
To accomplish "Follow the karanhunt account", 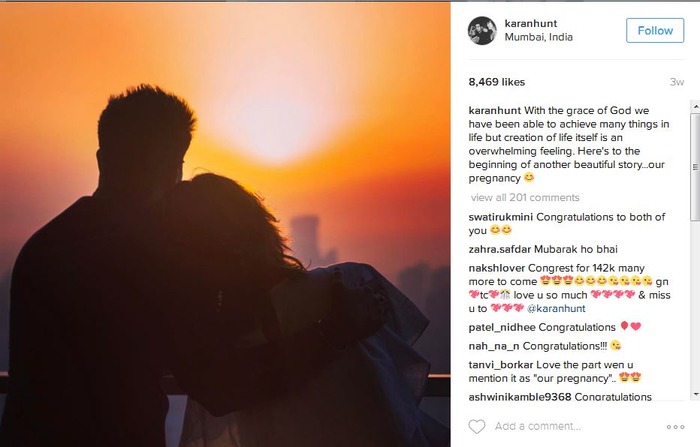I will [655, 30].
